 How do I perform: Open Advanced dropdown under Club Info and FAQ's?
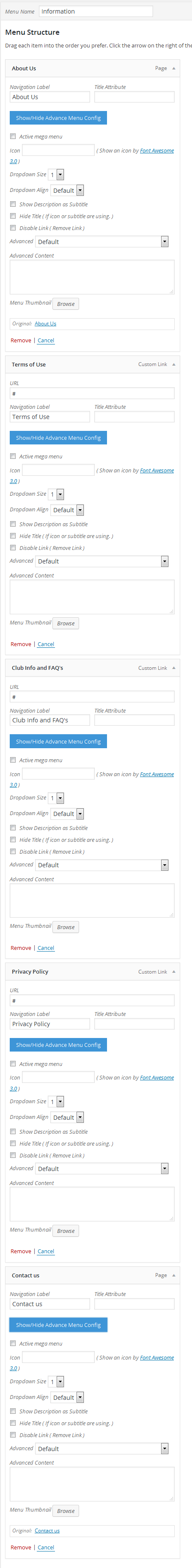coord(102,865)
